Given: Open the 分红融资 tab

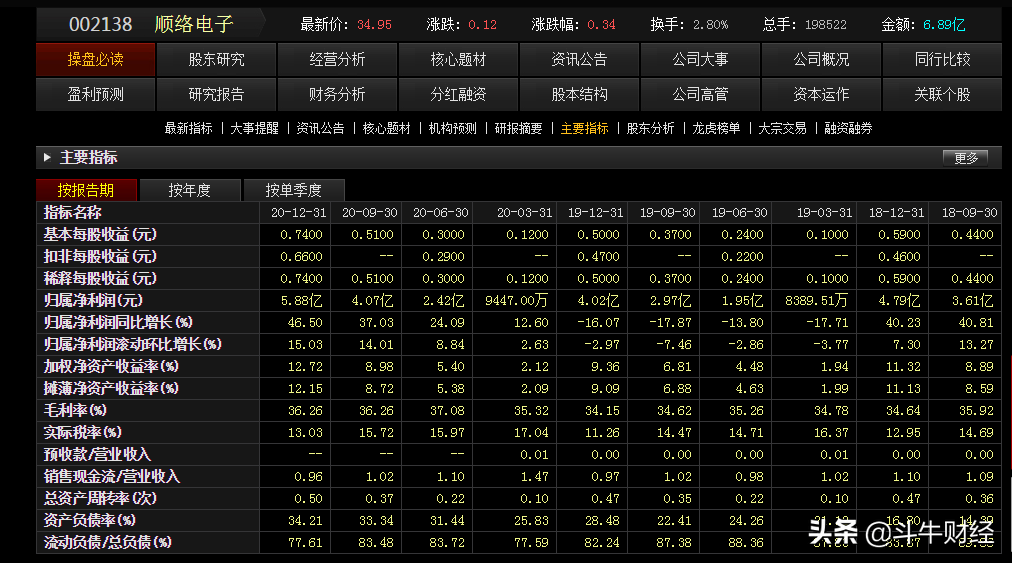Looking at the screenshot, I should (458, 94).
